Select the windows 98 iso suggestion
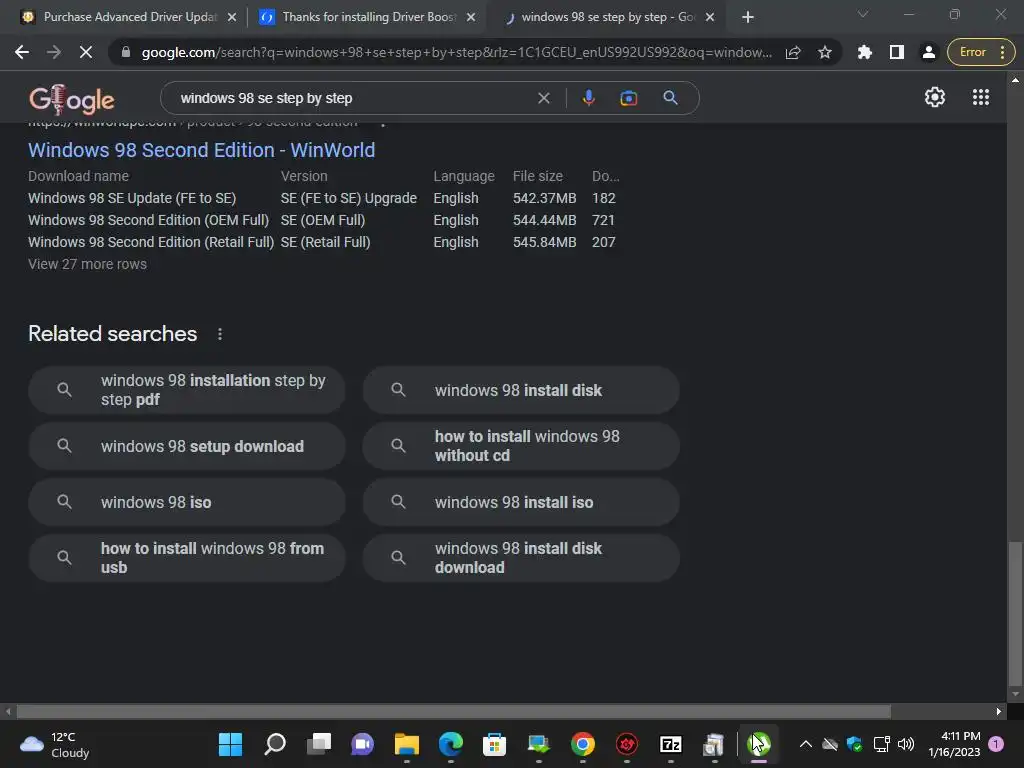The width and height of the screenshot is (1024, 768). (x=187, y=502)
